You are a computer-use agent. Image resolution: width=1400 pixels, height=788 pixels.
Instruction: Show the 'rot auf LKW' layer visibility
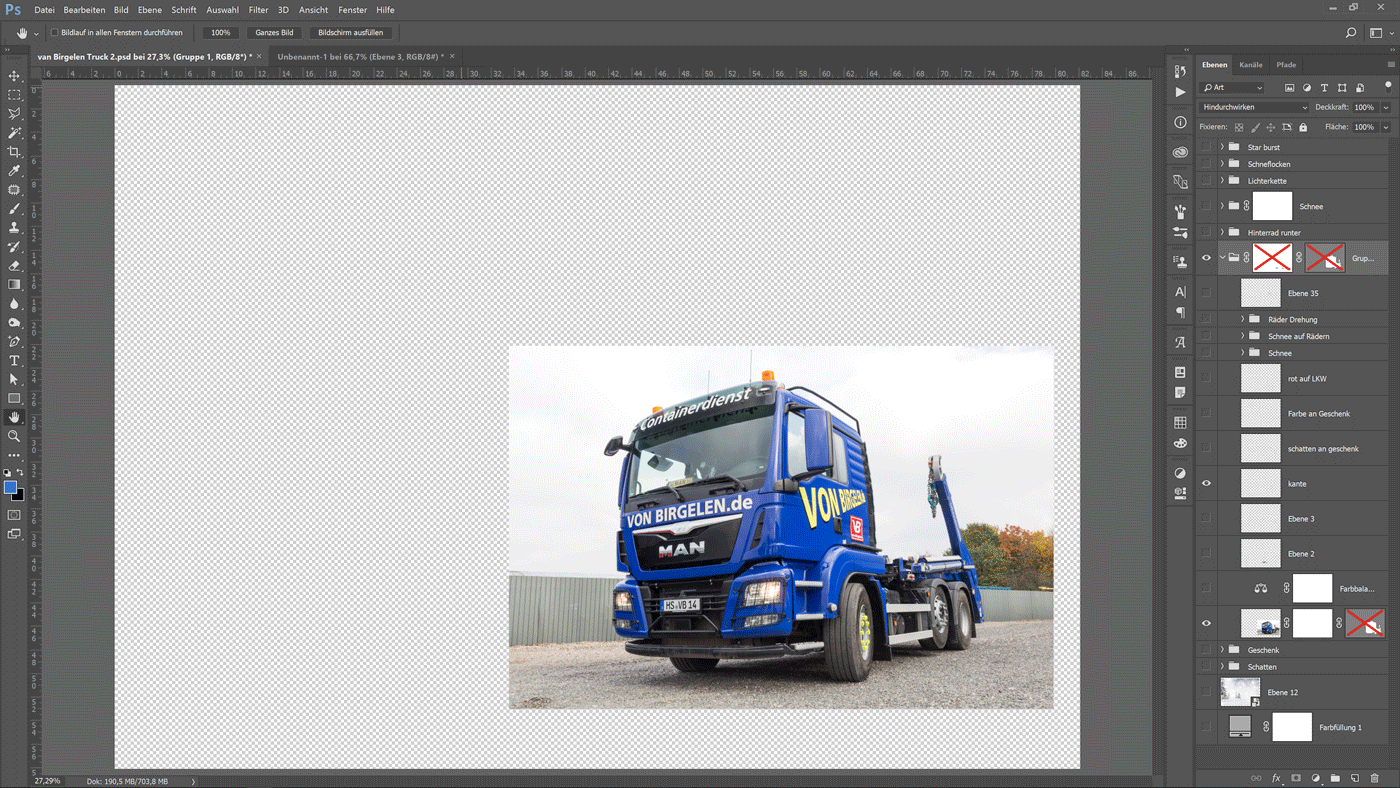(1206, 378)
